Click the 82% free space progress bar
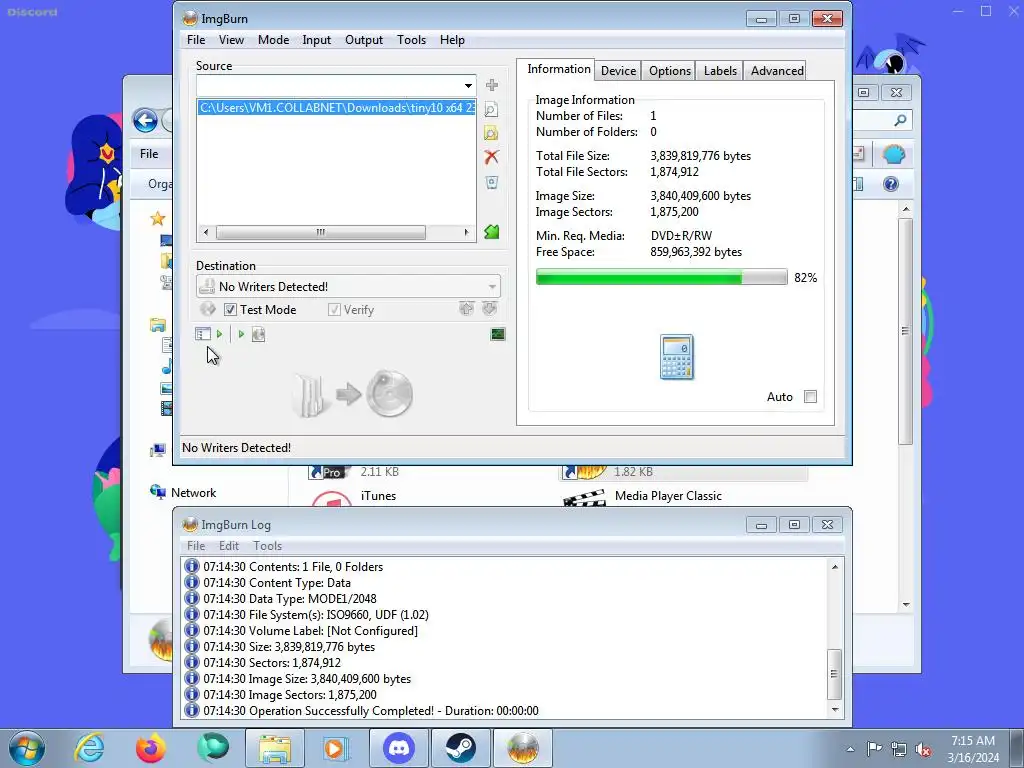The height and width of the screenshot is (768, 1024). click(662, 278)
